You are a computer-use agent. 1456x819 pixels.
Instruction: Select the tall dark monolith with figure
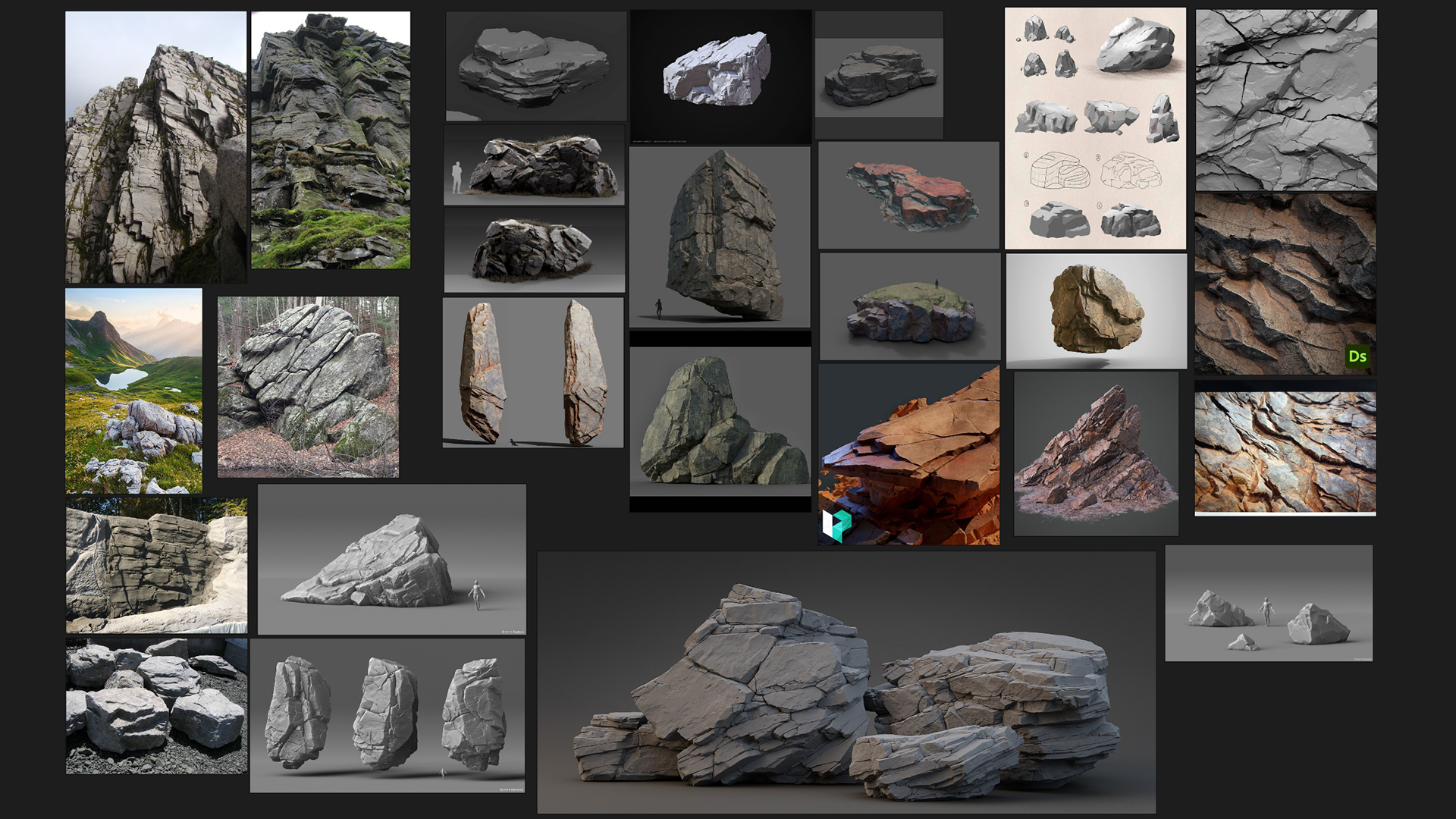720,237
